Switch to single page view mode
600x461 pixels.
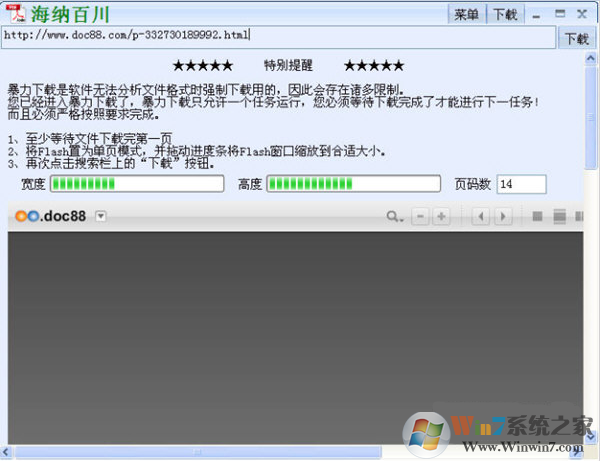coord(537,217)
